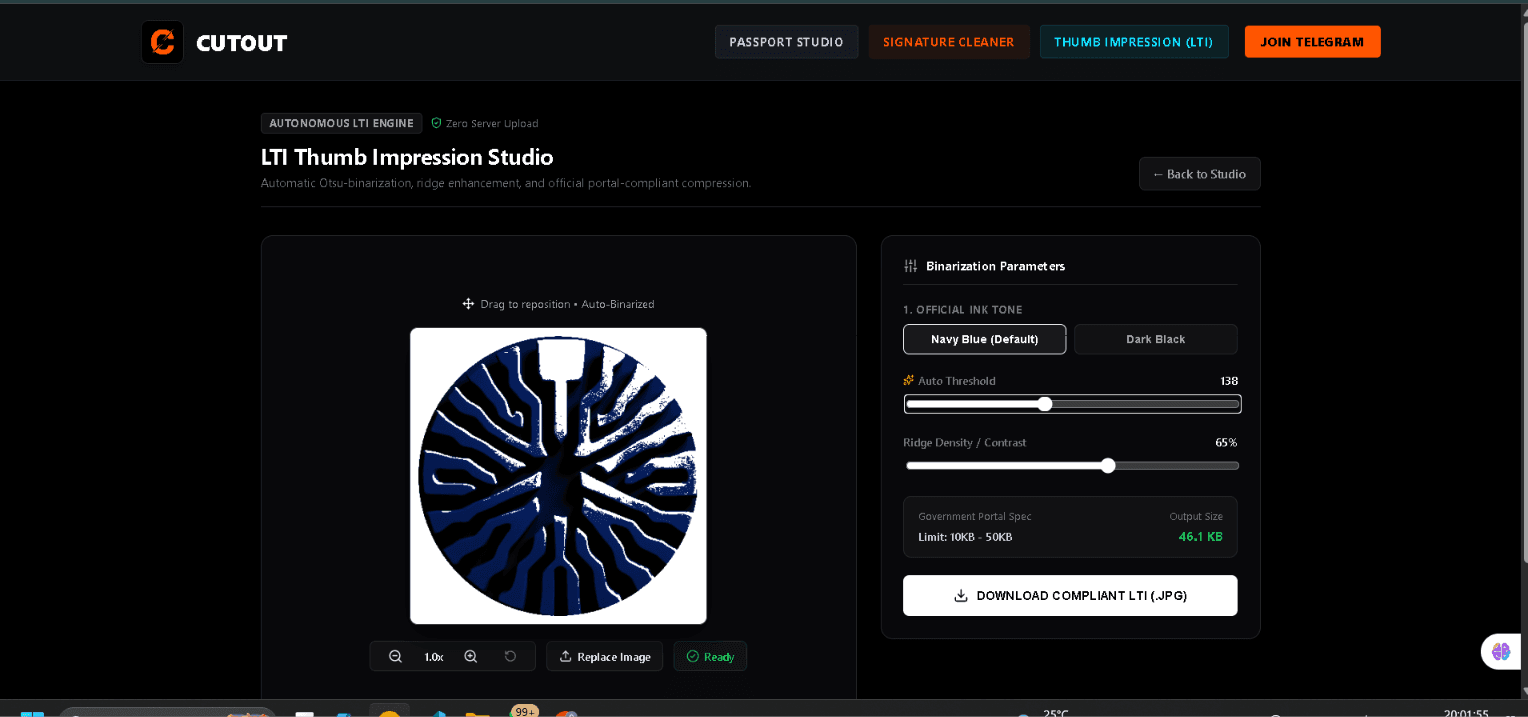The height and width of the screenshot is (717, 1528).
Task: Click the Ready status indicator
Action: click(x=710, y=656)
